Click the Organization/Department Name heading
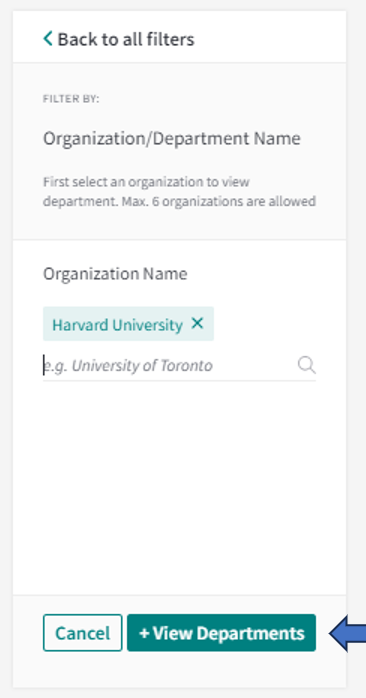366x698 pixels. point(171,139)
